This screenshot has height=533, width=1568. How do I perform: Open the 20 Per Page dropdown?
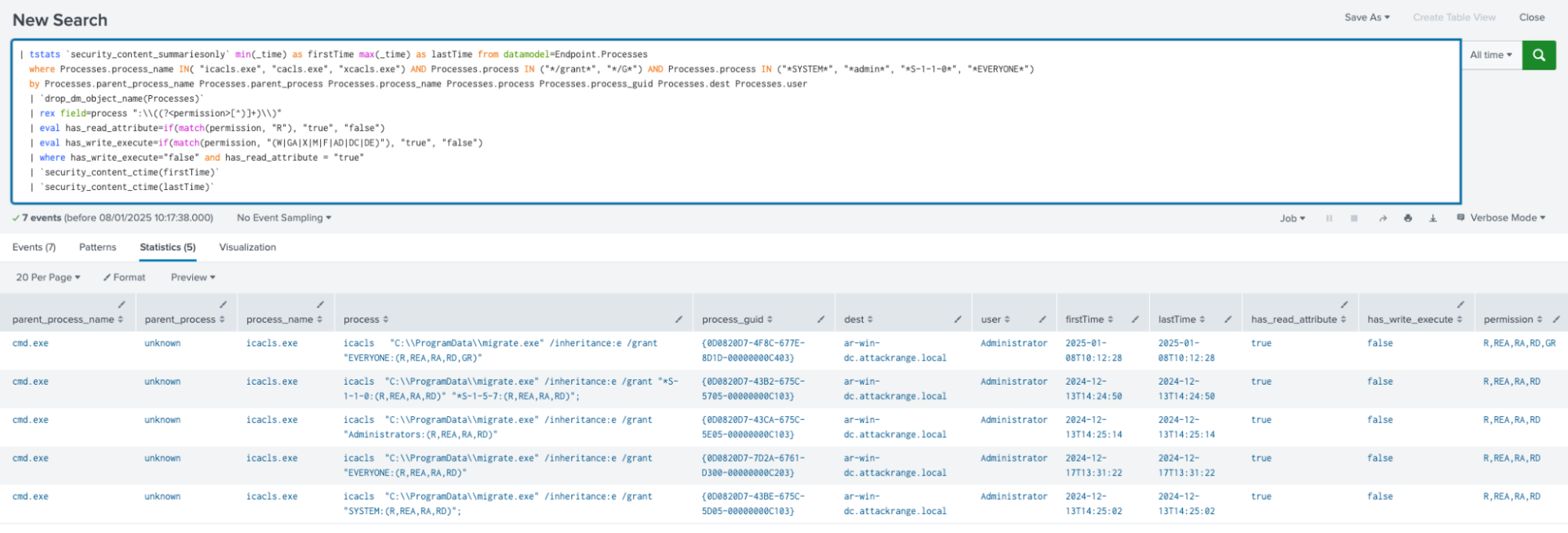click(x=48, y=277)
